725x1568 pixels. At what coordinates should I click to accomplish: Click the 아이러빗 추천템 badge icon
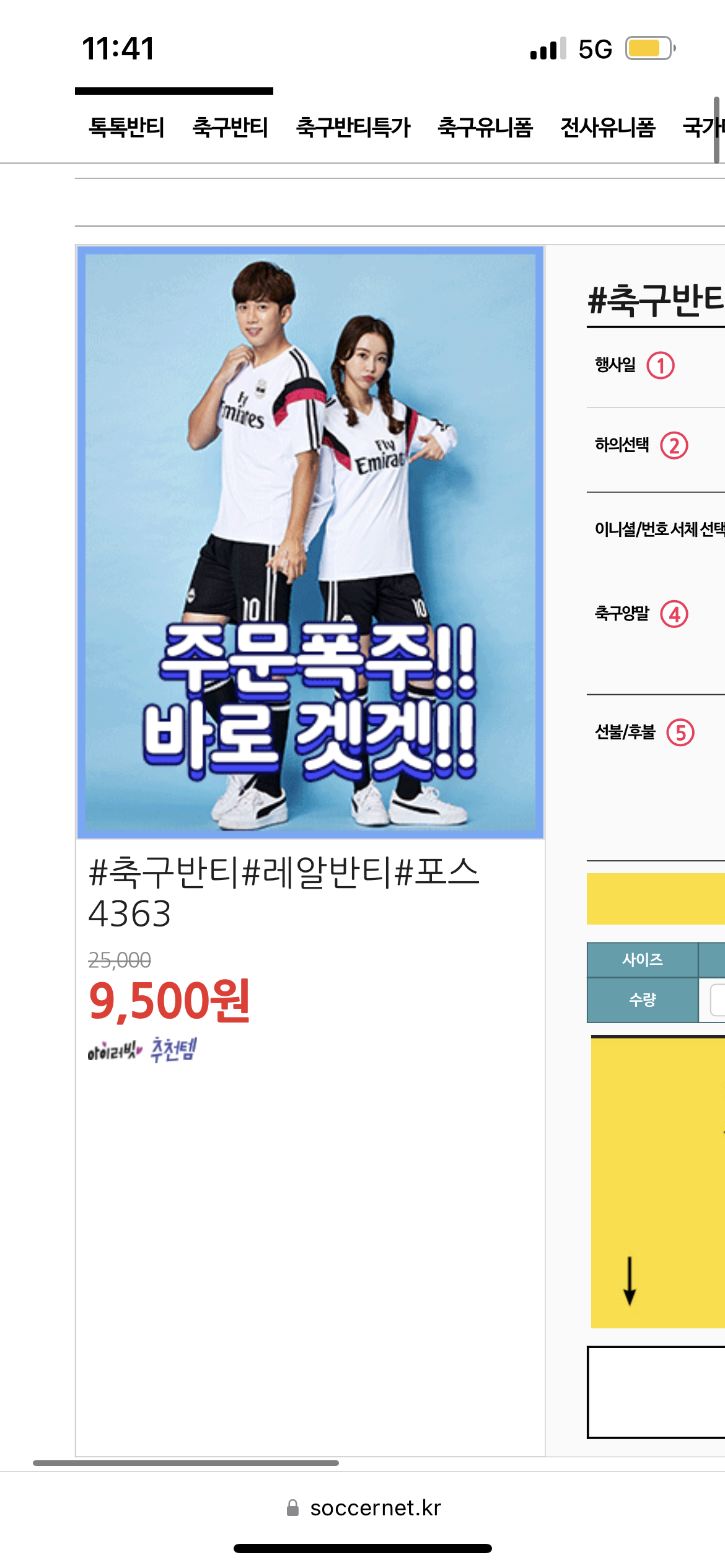coord(142,1050)
